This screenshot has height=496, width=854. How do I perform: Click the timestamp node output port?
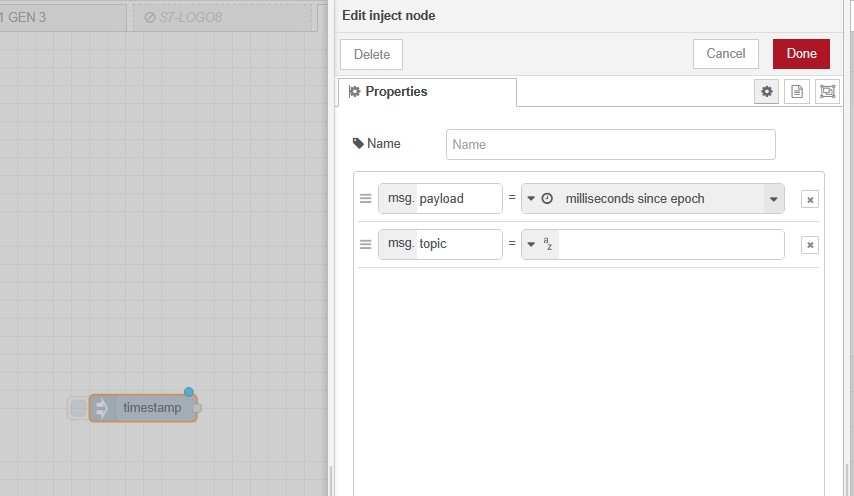(x=197, y=408)
